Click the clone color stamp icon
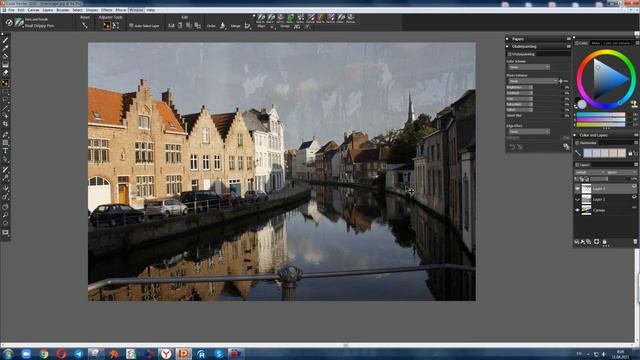 click(x=634, y=104)
